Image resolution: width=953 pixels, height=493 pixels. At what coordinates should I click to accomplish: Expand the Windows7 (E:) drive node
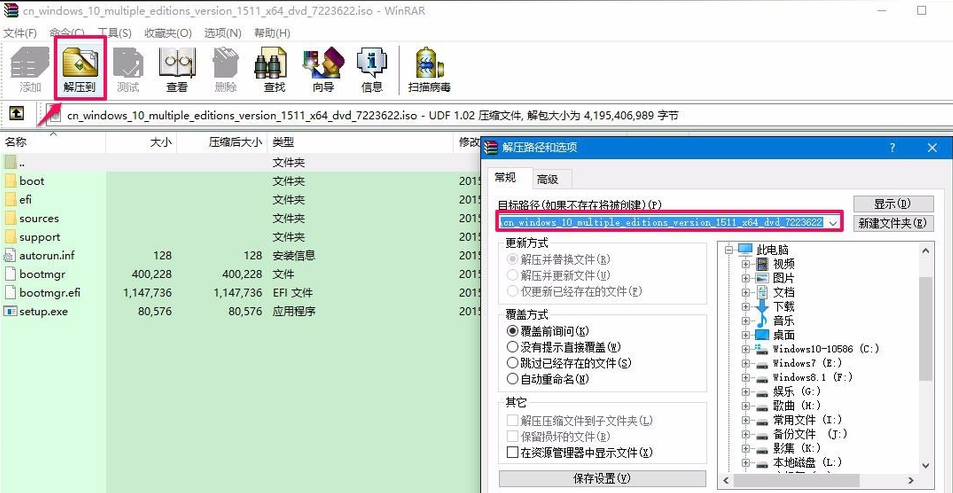pyautogui.click(x=746, y=363)
